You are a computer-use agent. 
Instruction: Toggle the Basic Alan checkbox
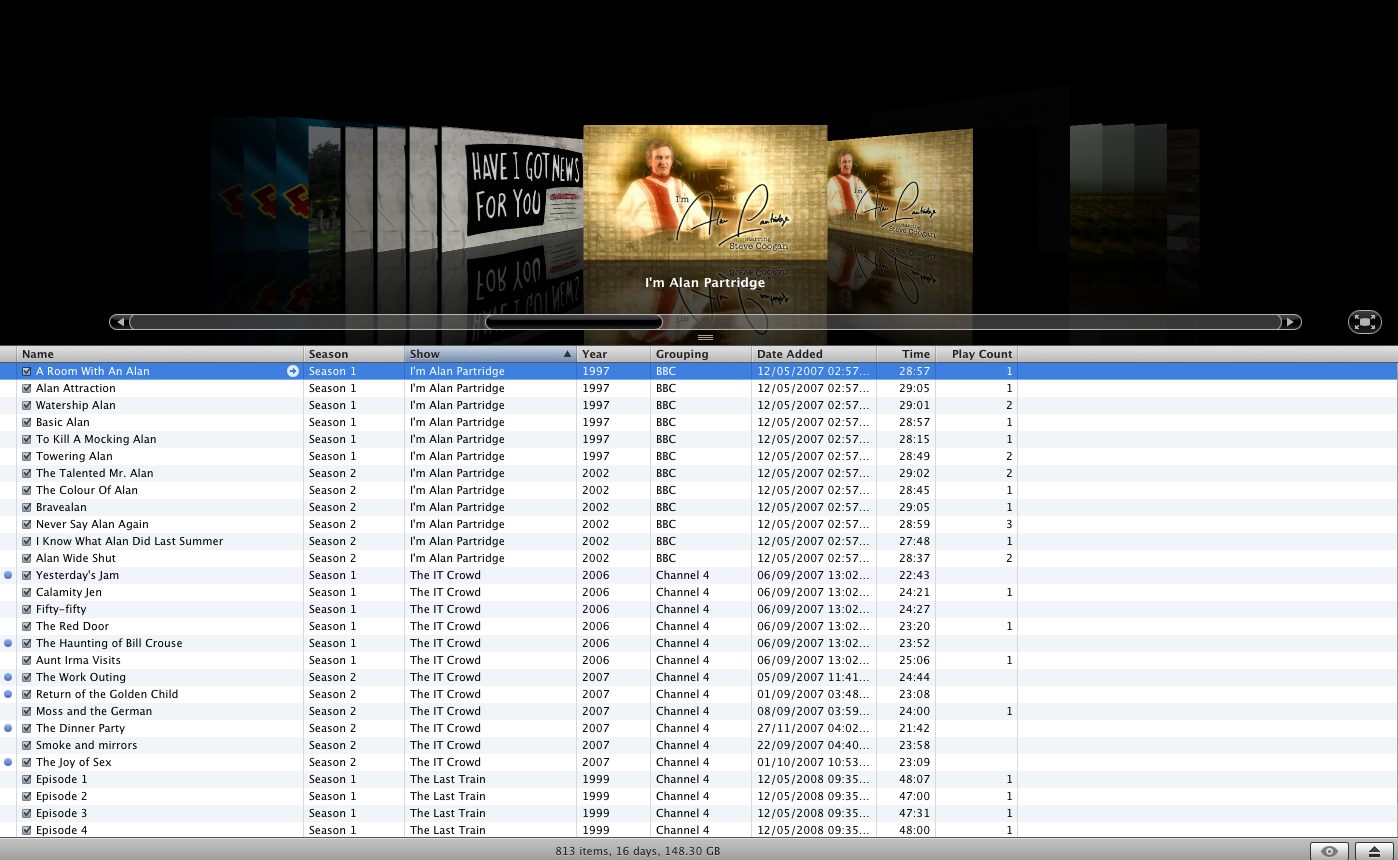[x=27, y=422]
